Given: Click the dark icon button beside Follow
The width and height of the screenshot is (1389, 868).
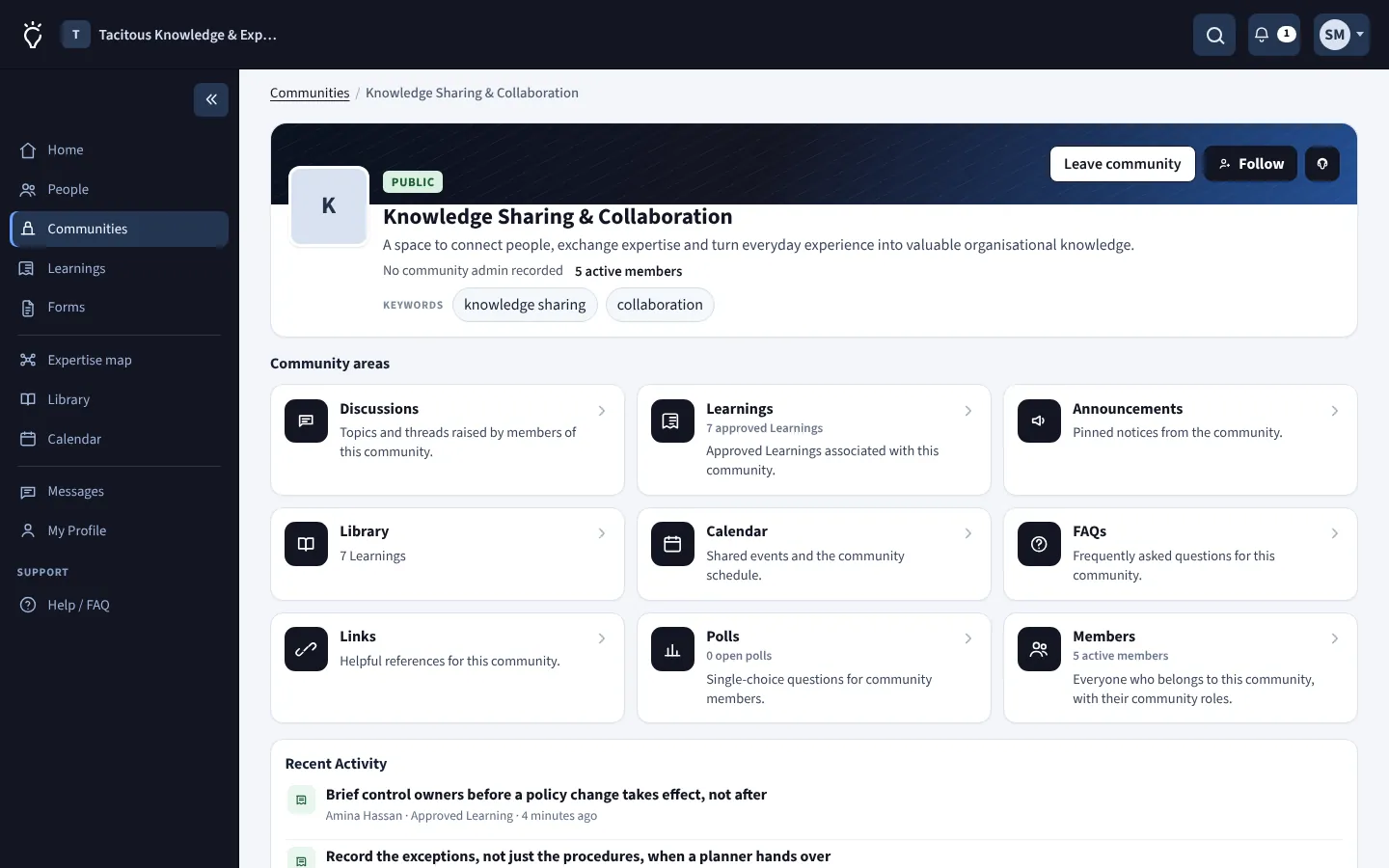Looking at the screenshot, I should [1322, 164].
